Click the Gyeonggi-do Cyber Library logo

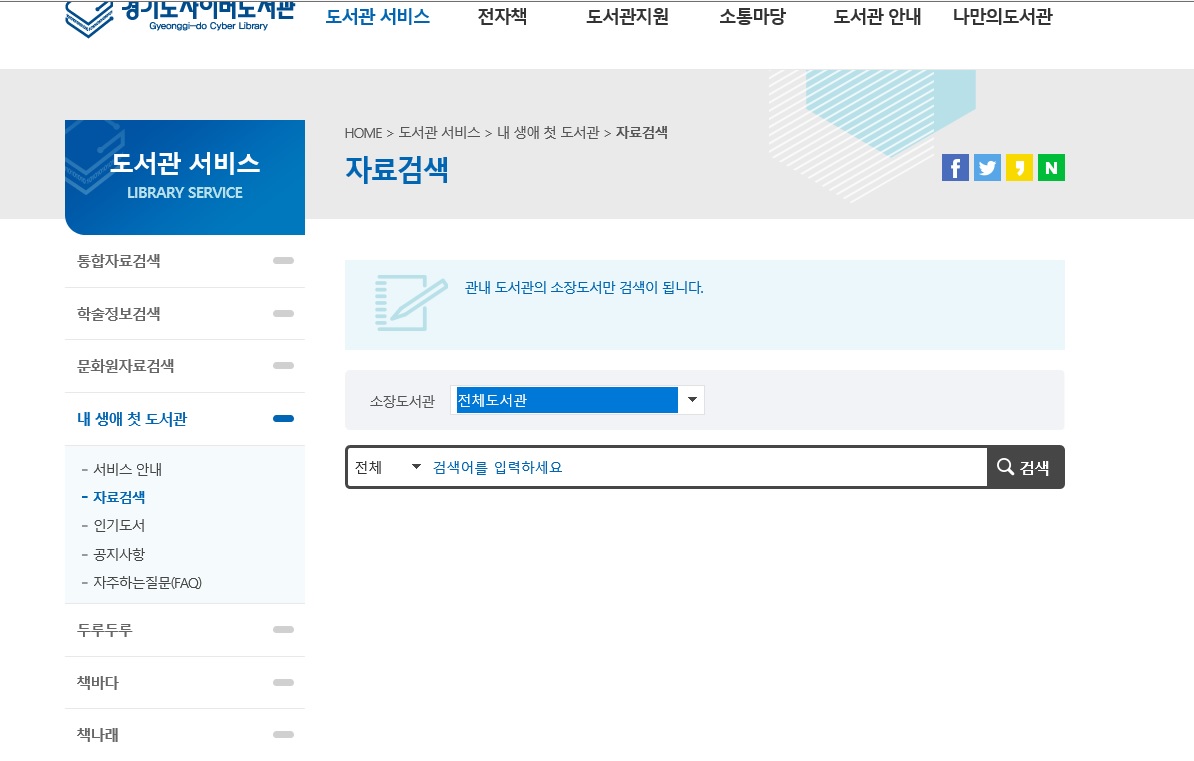pyautogui.click(x=180, y=19)
